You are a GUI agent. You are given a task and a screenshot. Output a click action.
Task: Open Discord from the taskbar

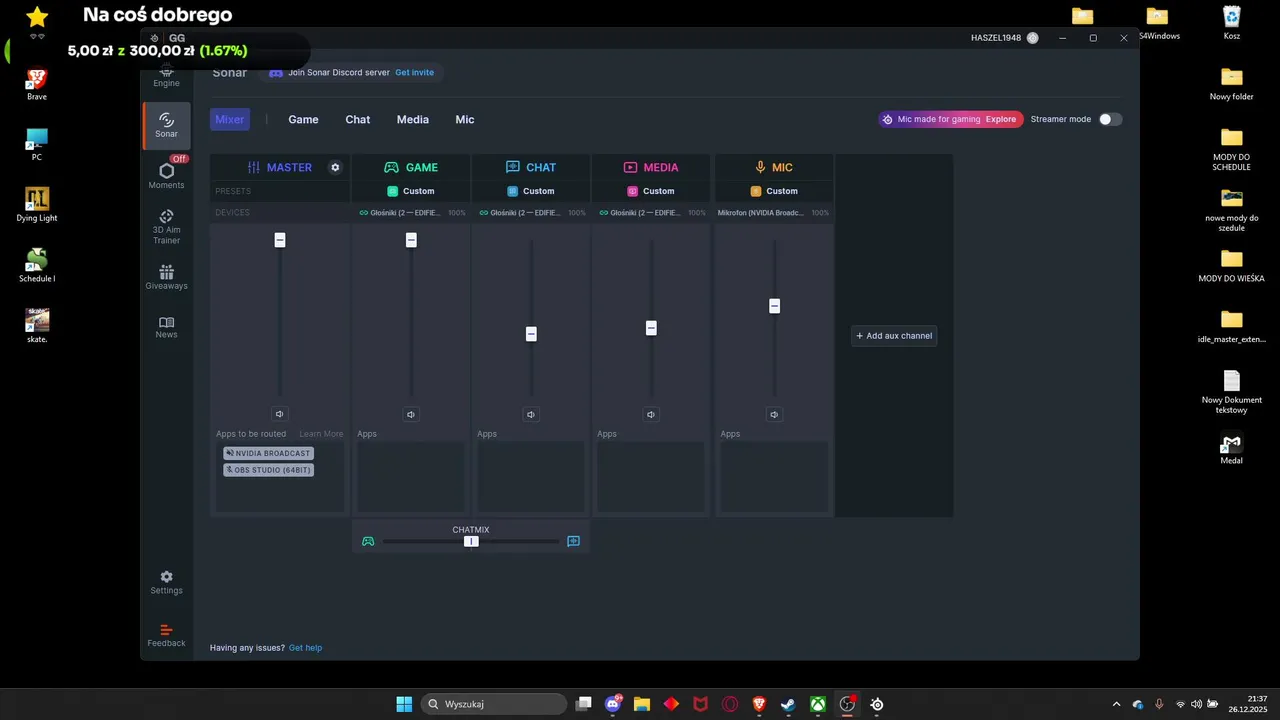(613, 704)
